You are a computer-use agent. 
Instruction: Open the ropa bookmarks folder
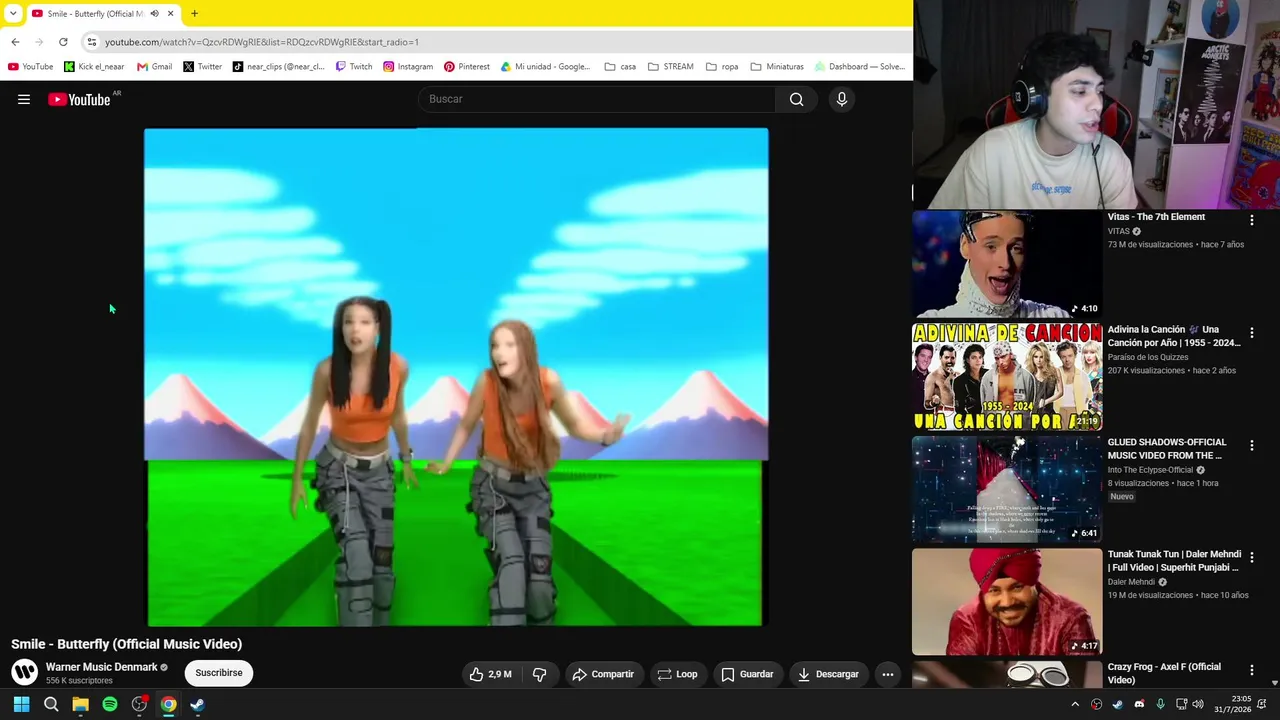point(722,67)
